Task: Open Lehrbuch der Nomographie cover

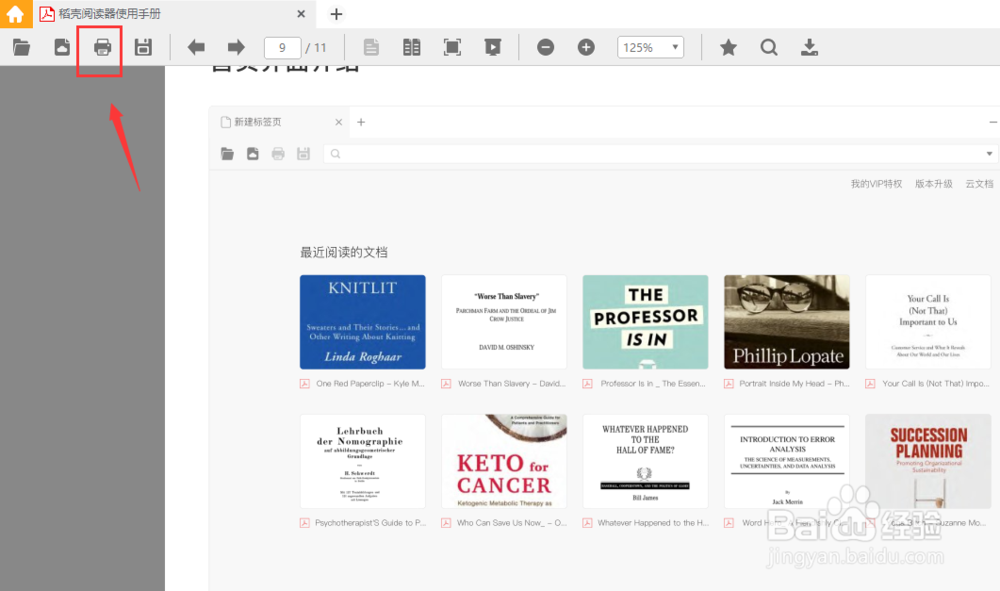Action: (x=362, y=461)
